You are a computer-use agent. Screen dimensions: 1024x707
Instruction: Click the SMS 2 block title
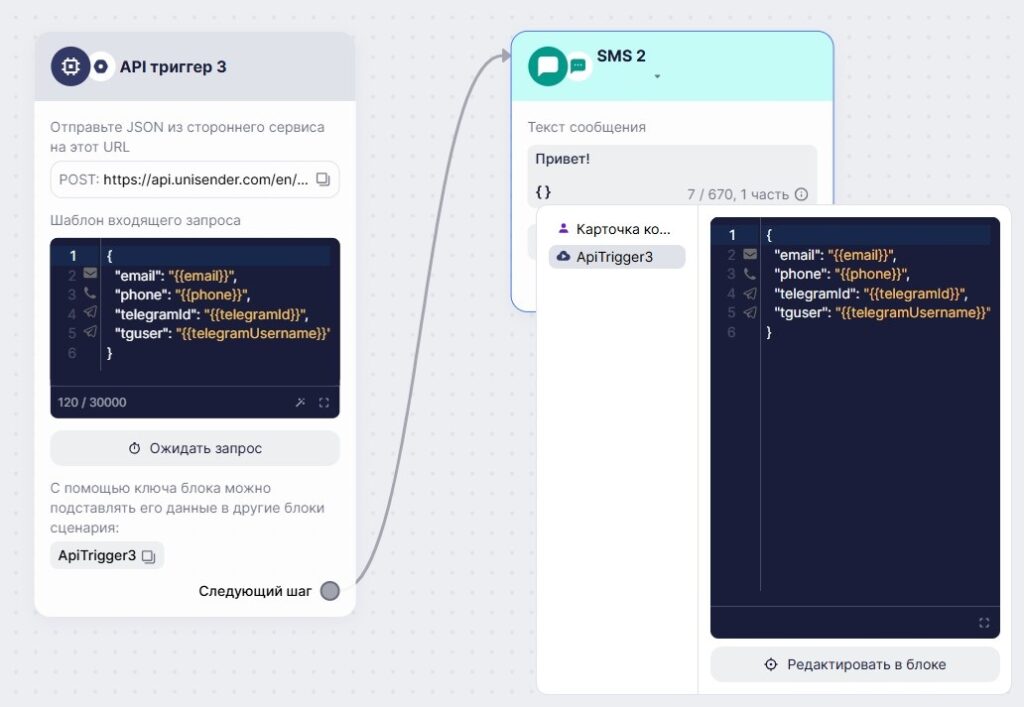coord(621,56)
